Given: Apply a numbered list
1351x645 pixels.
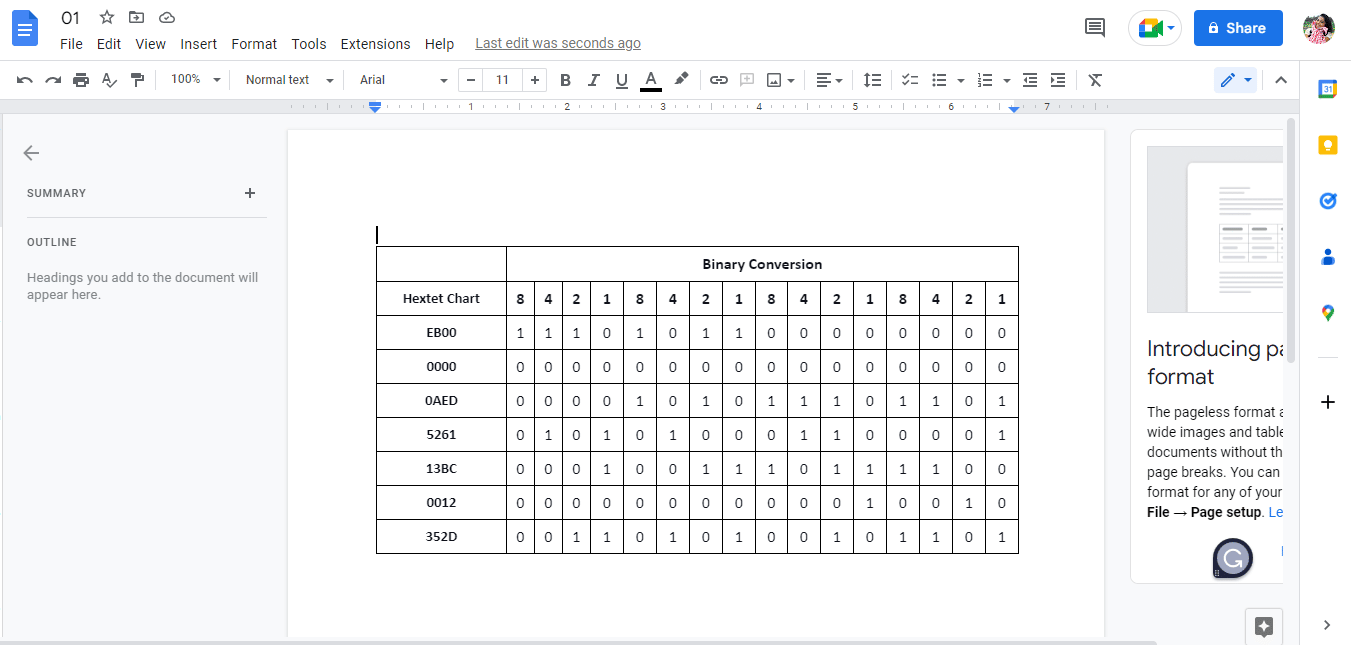Looking at the screenshot, I should [x=985, y=80].
